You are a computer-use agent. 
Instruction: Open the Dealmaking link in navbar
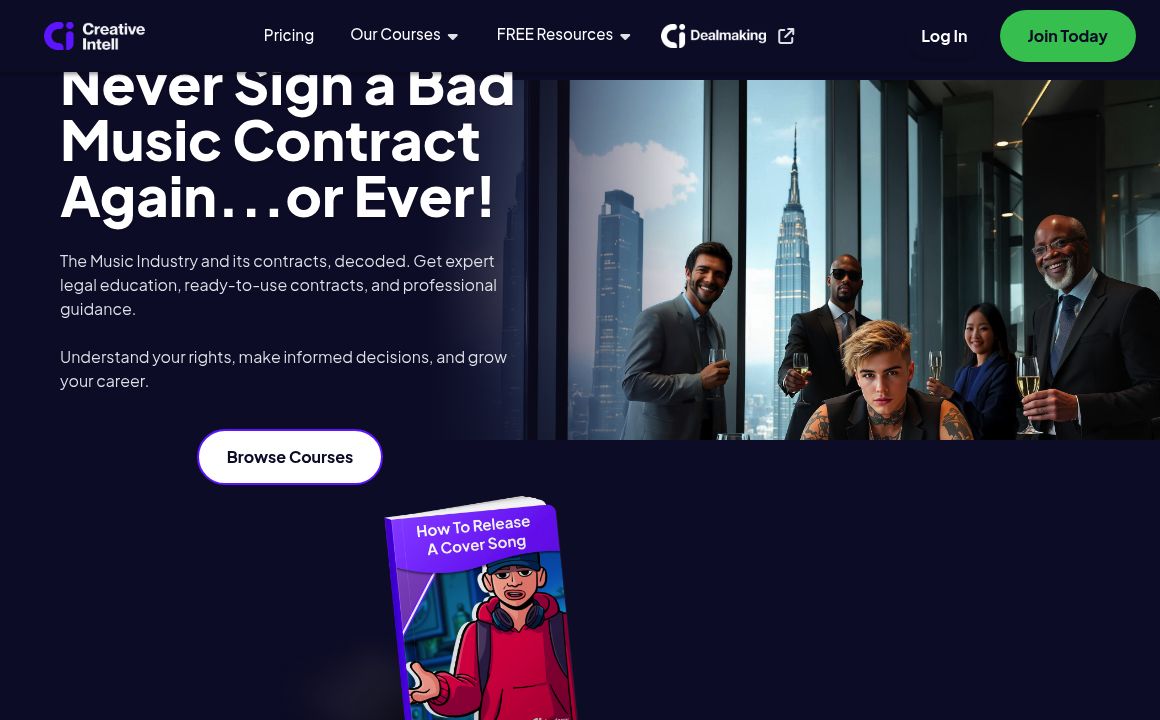click(727, 36)
